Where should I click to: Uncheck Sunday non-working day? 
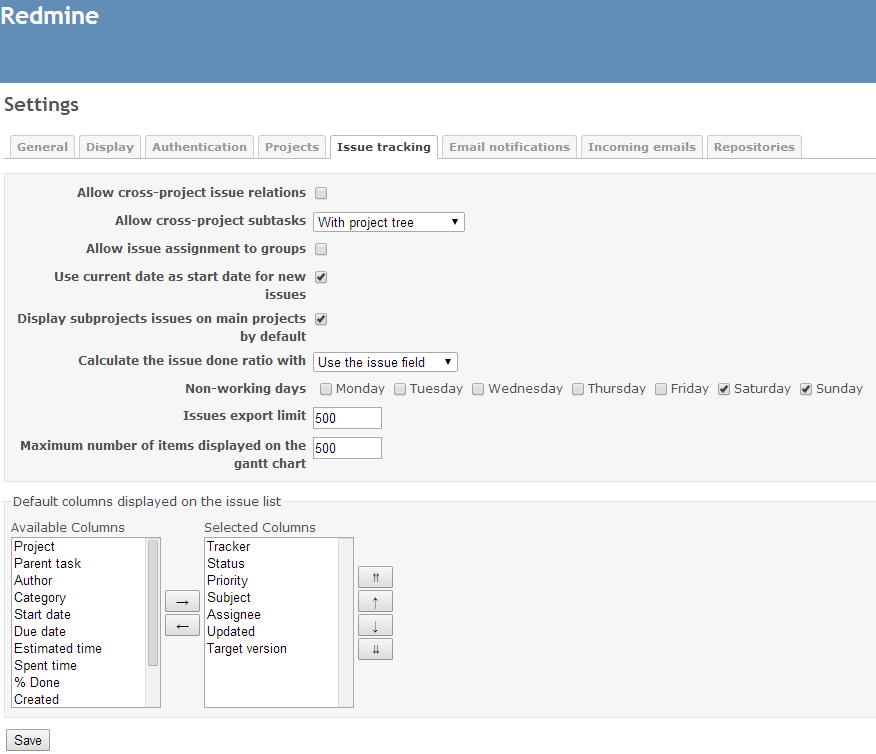[806, 389]
